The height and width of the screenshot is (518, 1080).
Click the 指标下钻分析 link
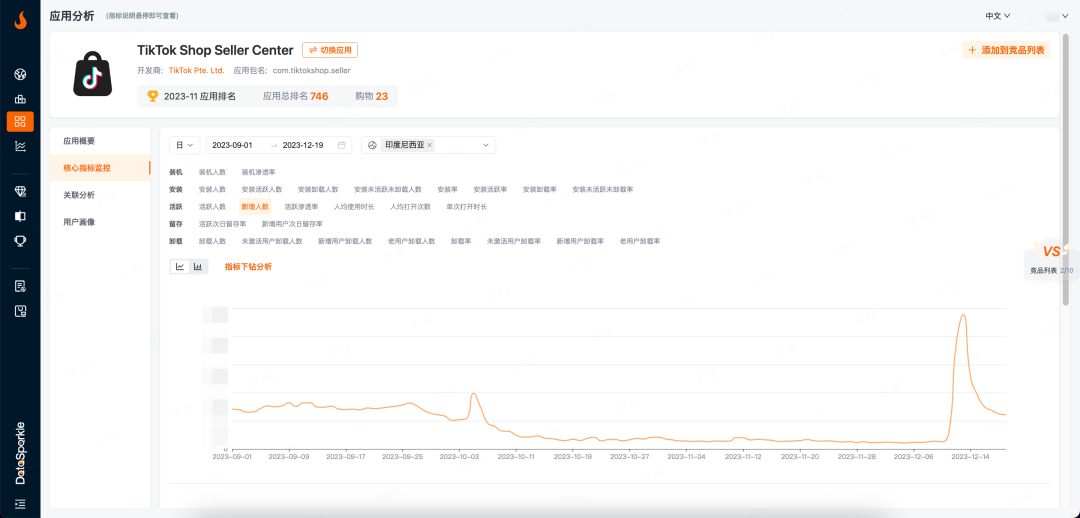pyautogui.click(x=248, y=267)
